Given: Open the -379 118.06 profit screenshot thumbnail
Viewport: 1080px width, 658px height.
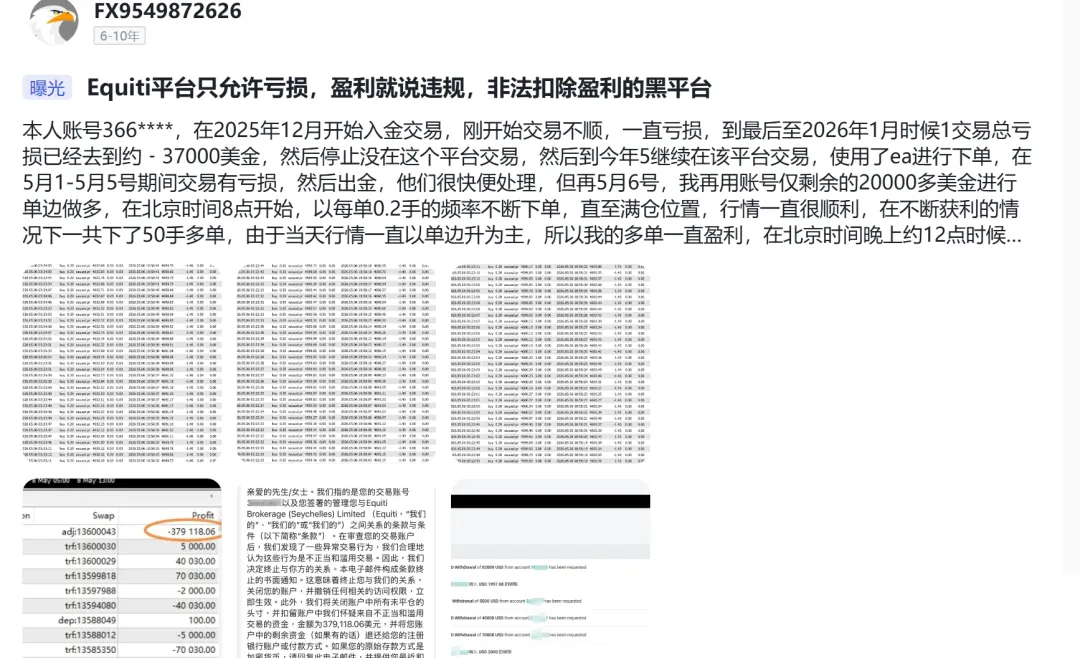Looking at the screenshot, I should coord(122,568).
